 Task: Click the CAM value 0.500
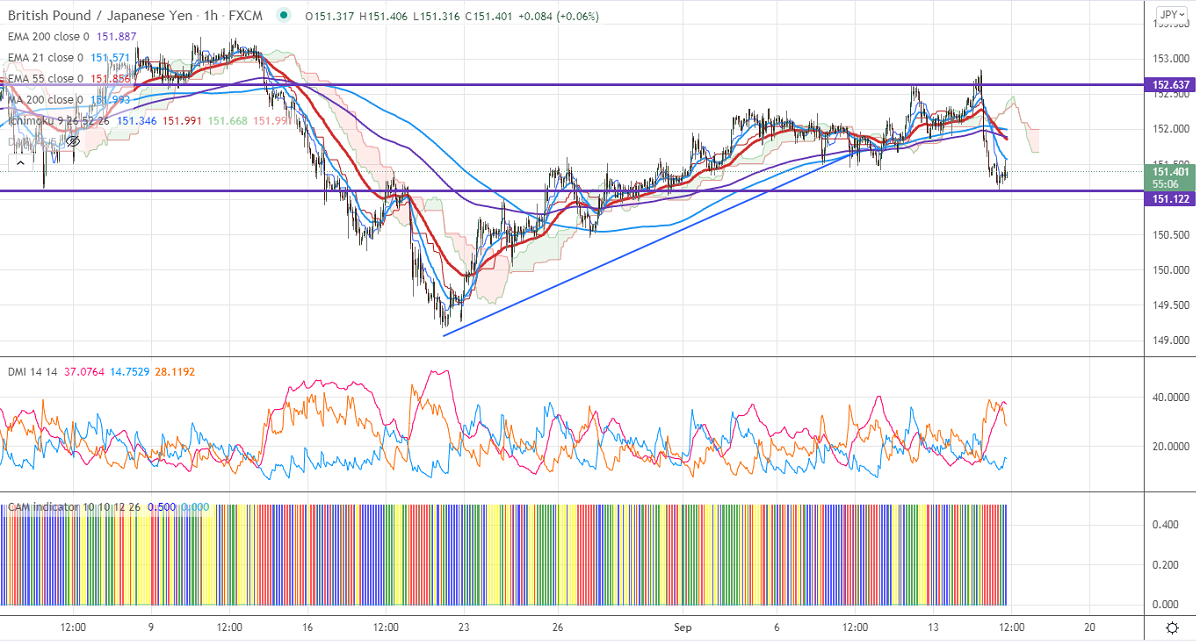tap(162, 507)
